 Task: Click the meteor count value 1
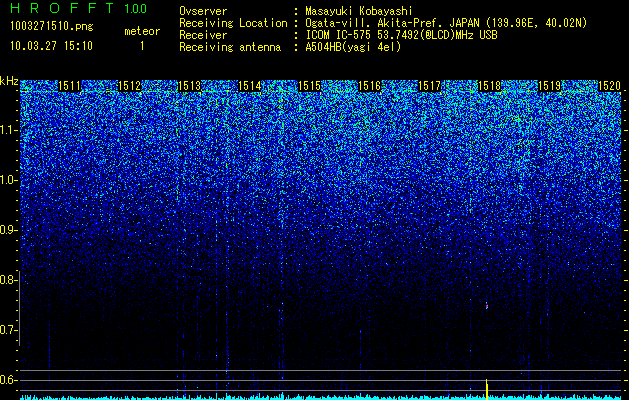[x=142, y=46]
